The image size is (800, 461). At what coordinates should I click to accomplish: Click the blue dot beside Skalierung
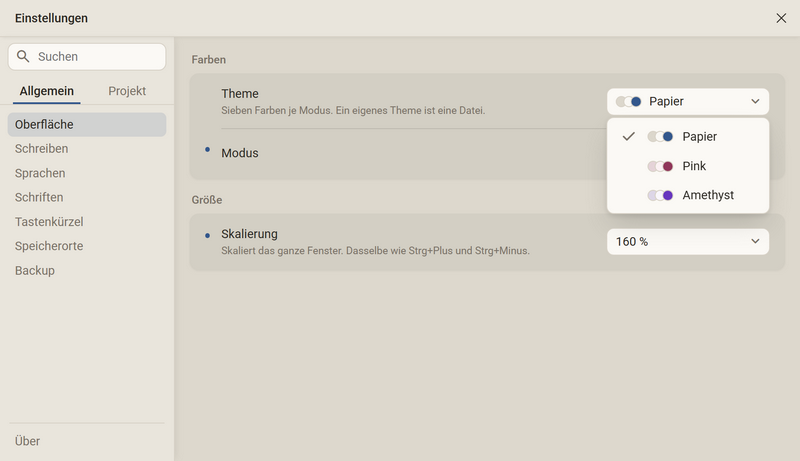tap(208, 236)
